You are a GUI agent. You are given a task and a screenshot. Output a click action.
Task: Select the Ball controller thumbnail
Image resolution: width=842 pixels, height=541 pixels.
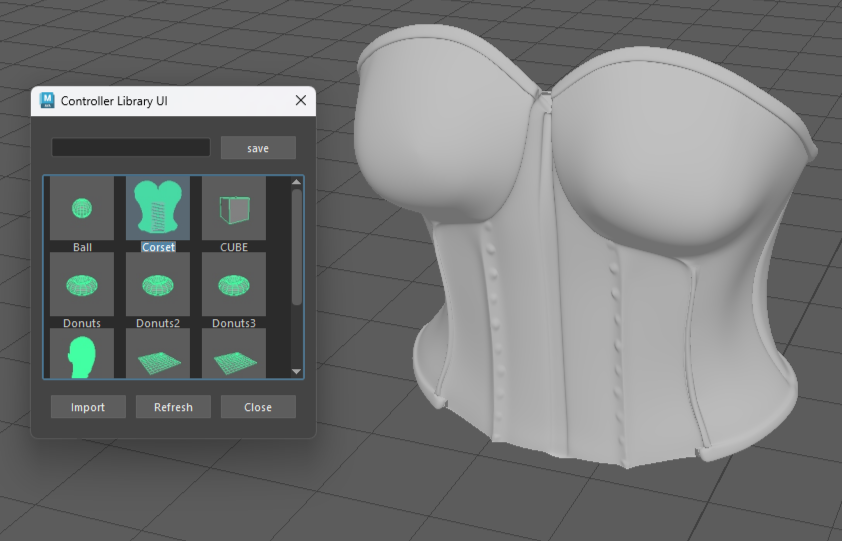click(82, 208)
